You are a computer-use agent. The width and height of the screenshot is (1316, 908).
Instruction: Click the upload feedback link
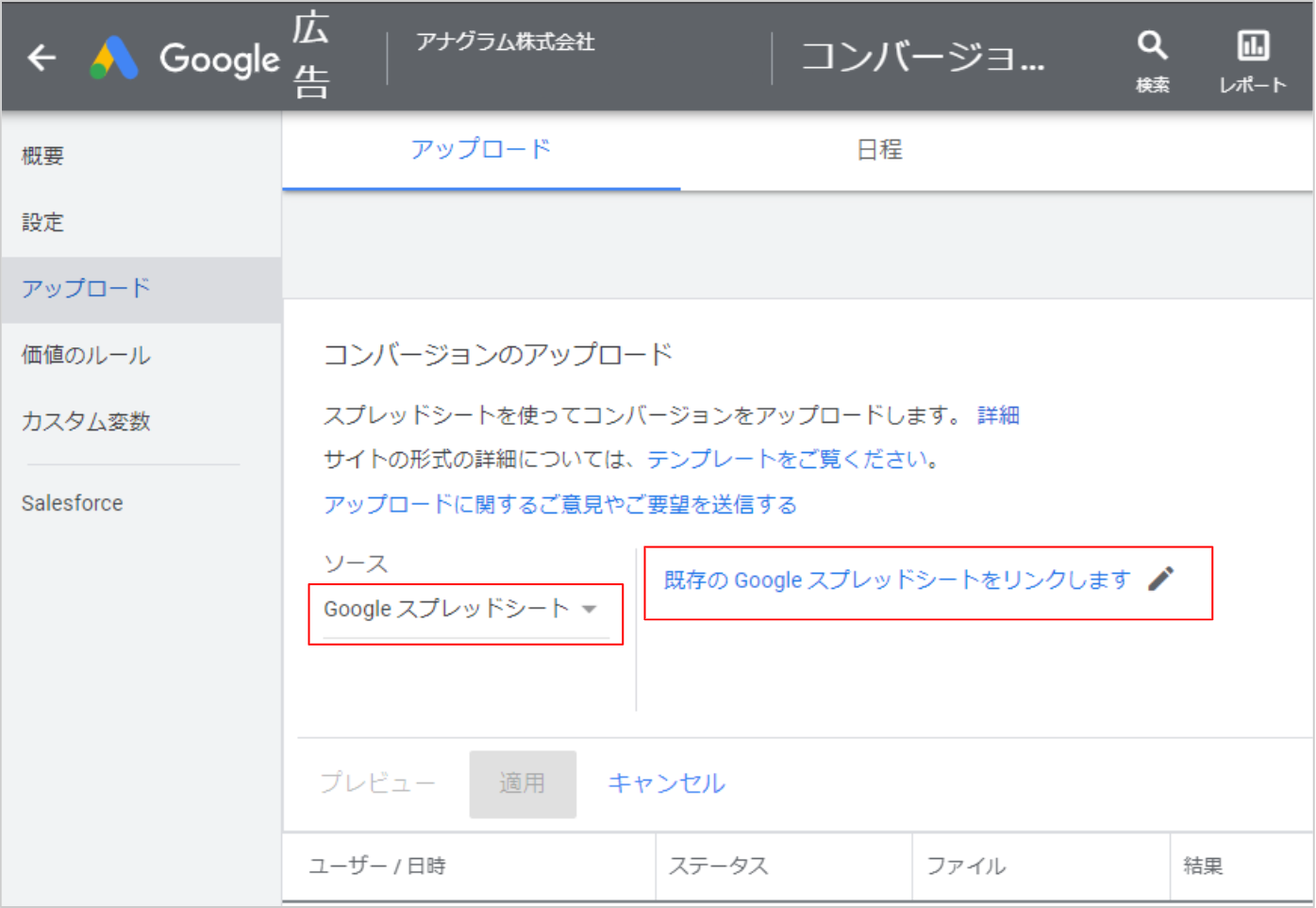[x=560, y=505]
